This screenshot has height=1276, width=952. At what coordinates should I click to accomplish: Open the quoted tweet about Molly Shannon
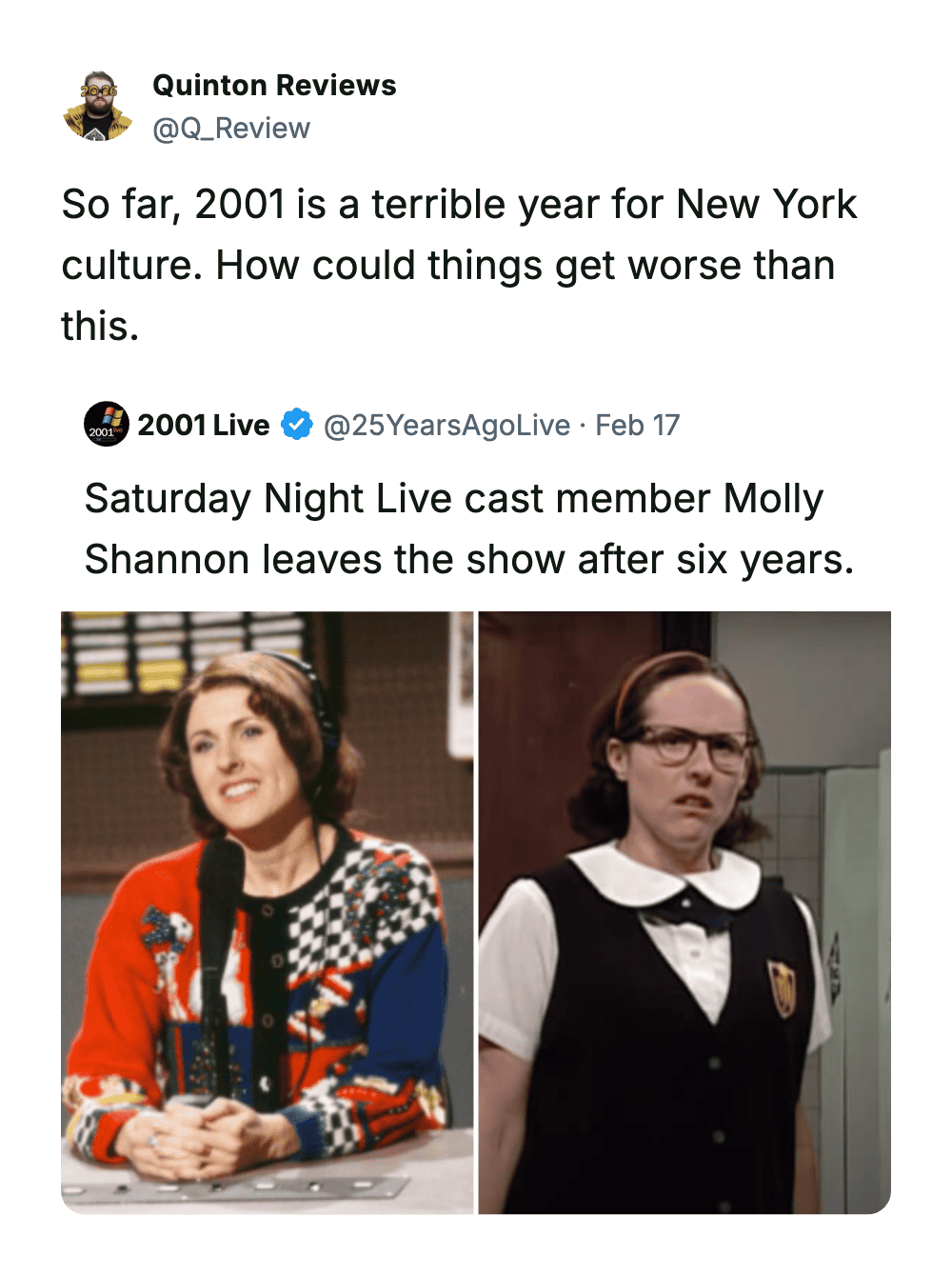point(468,528)
